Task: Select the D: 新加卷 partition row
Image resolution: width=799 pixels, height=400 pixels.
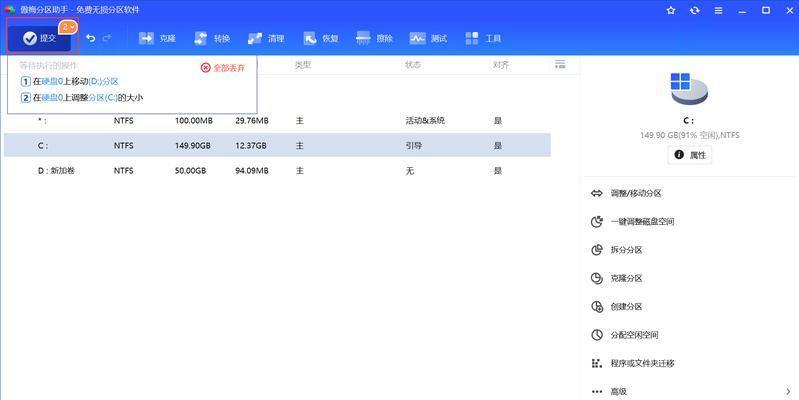Action: [x=277, y=171]
